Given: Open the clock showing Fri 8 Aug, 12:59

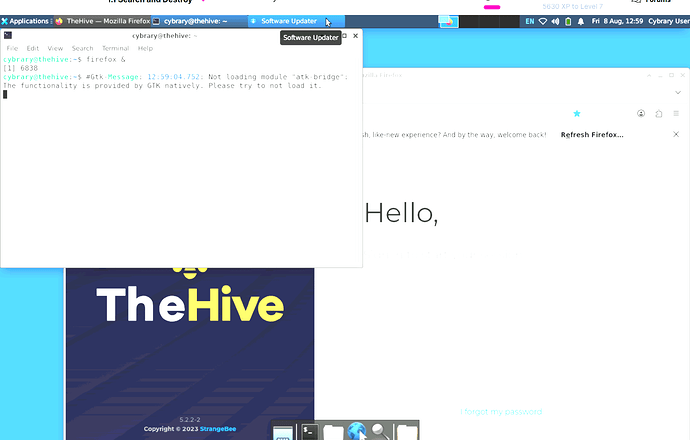Looking at the screenshot, I should pos(617,21).
